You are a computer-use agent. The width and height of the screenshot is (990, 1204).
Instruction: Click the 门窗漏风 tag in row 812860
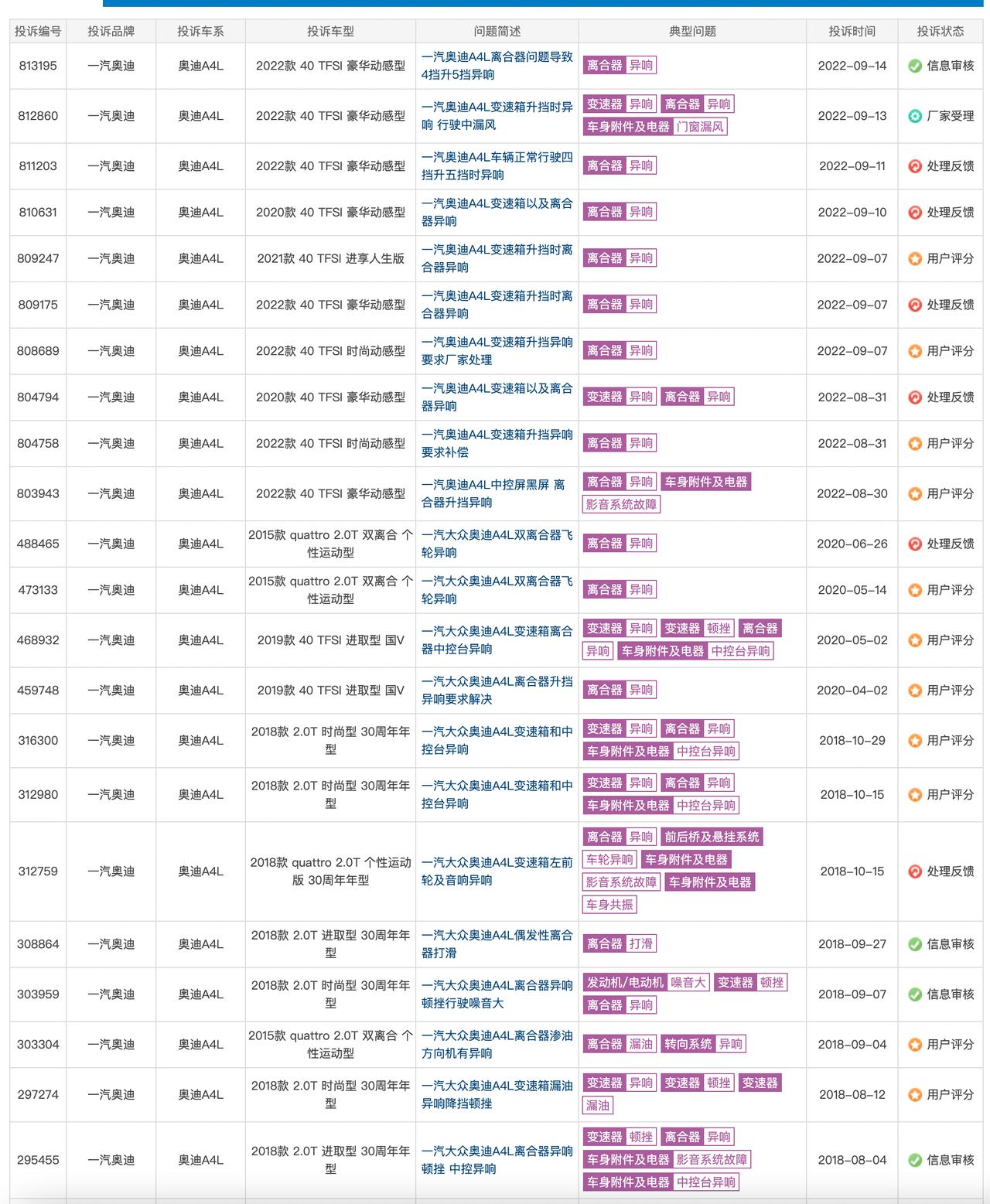tap(701, 127)
